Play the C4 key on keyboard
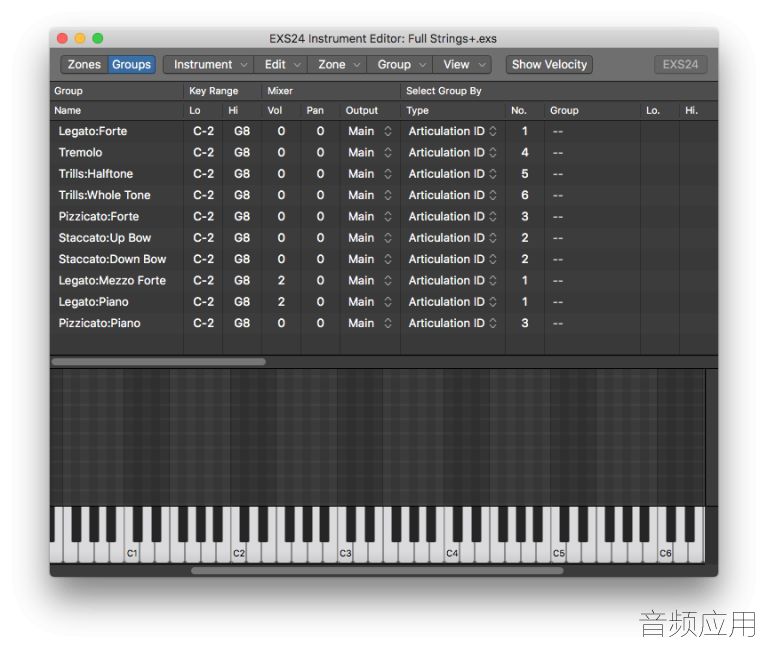The height and width of the screenshot is (648, 768). coord(452,553)
